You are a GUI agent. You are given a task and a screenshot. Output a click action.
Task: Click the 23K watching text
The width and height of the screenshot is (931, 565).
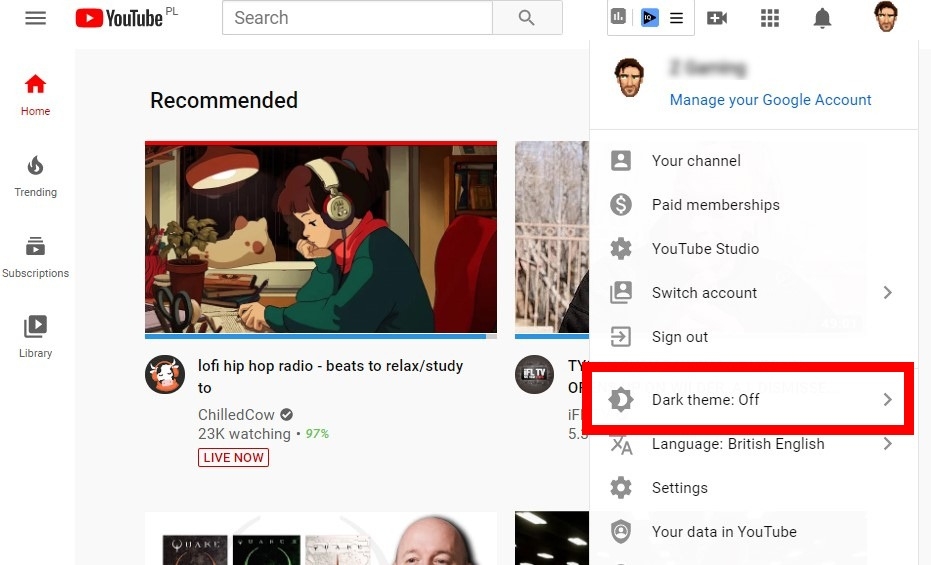244,434
